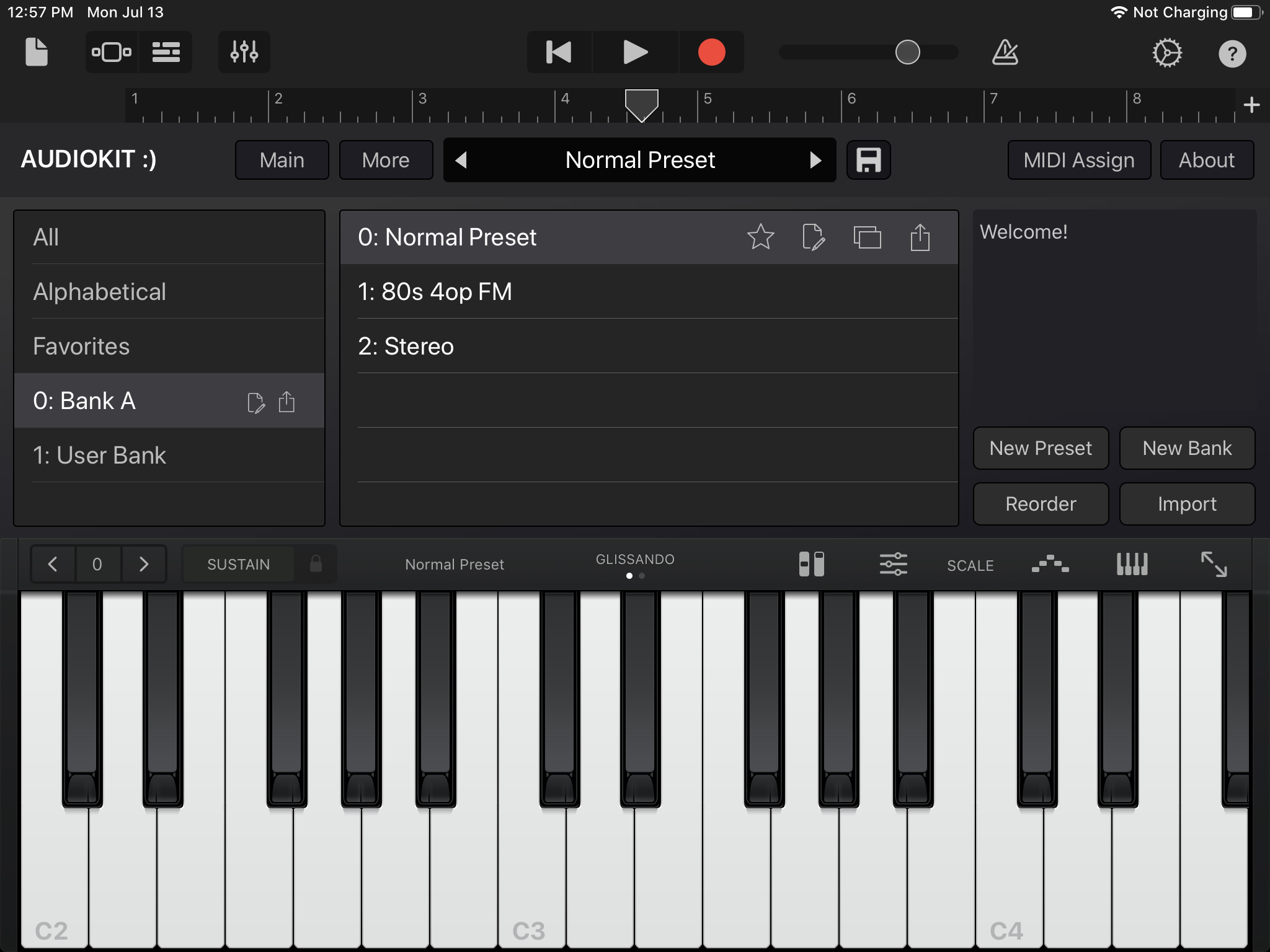The width and height of the screenshot is (1270, 952).
Task: Click the duplicate preset icon
Action: [x=867, y=237]
